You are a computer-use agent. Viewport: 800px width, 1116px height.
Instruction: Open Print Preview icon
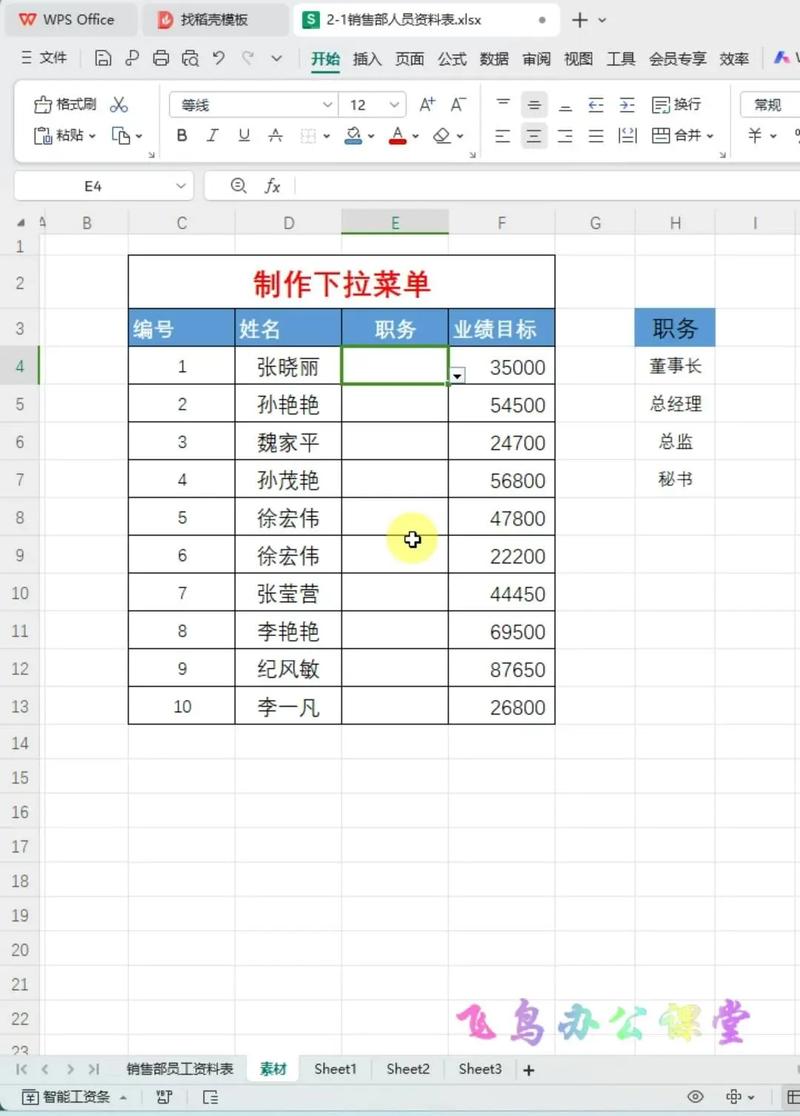[x=190, y=58]
